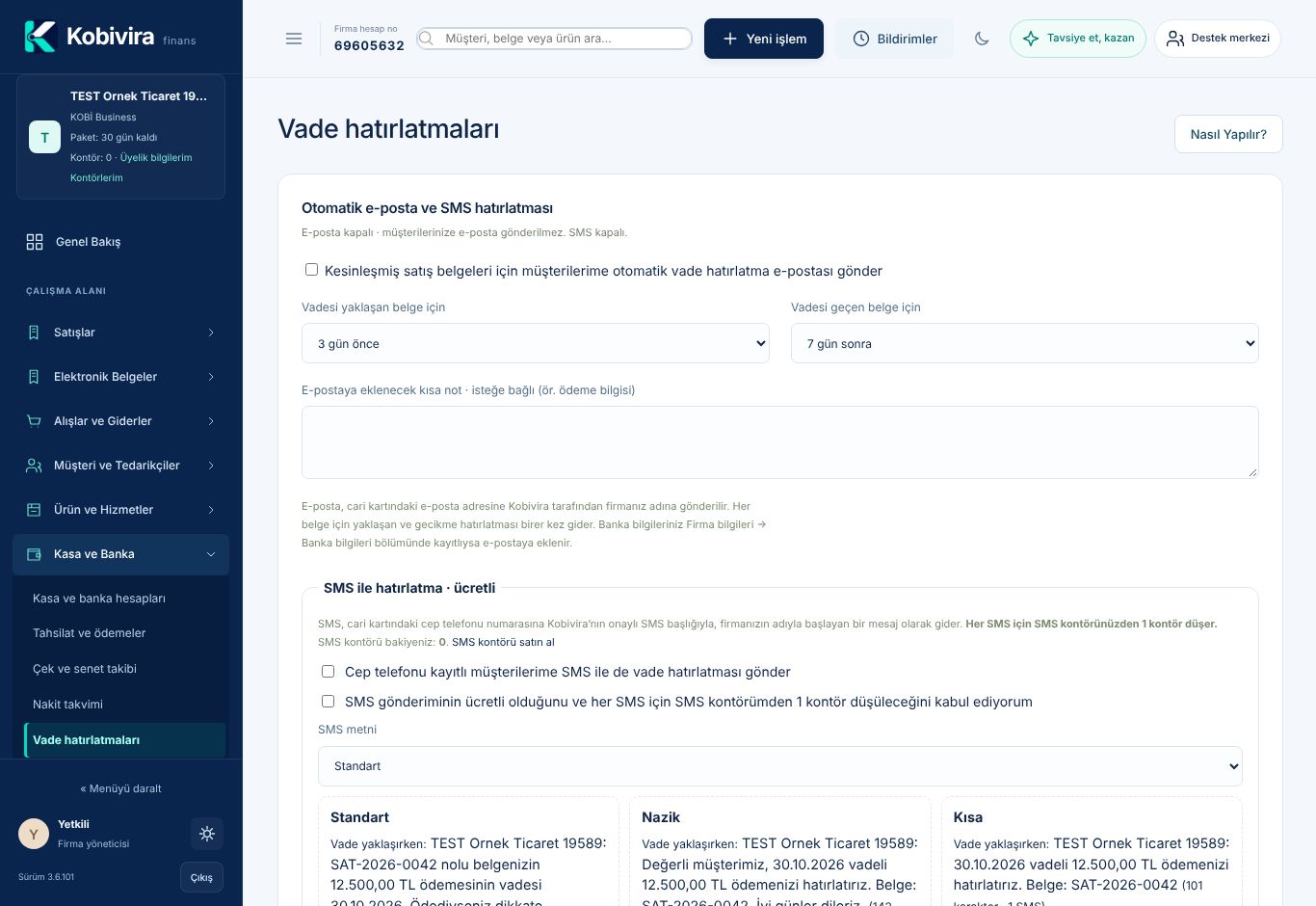Viewport: 1316px width, 906px height.
Task: Click the Kontörlerim link
Action: 96,177
